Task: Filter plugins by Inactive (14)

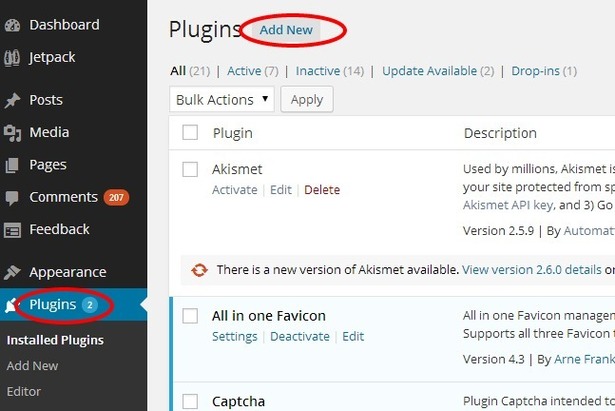Action: [330, 71]
